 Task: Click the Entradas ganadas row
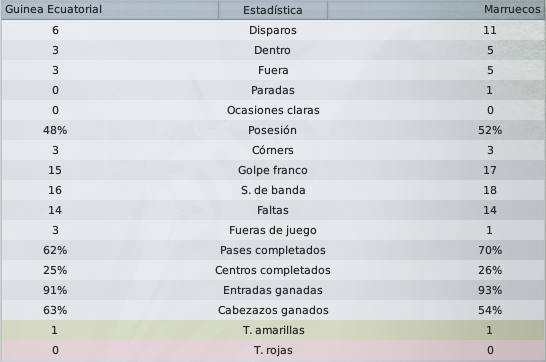[273, 290]
